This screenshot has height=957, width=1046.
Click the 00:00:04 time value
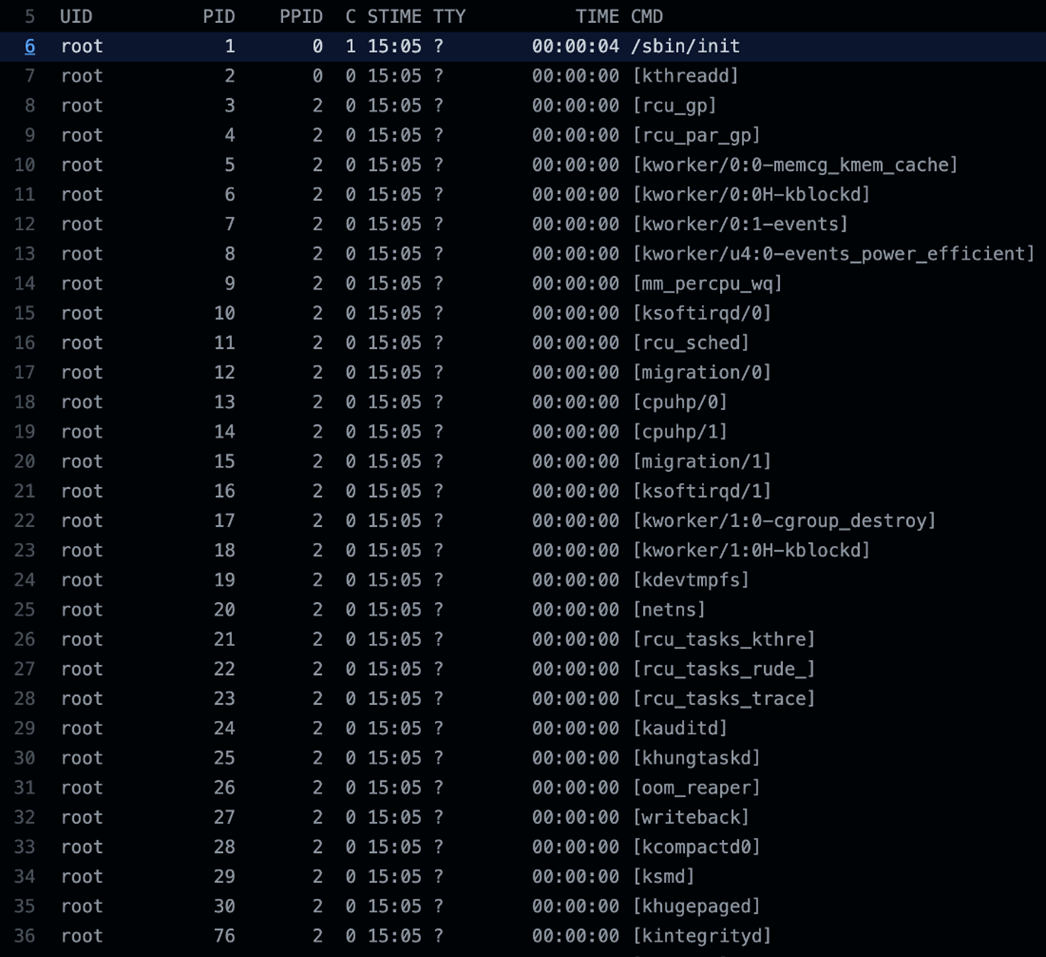click(575, 47)
